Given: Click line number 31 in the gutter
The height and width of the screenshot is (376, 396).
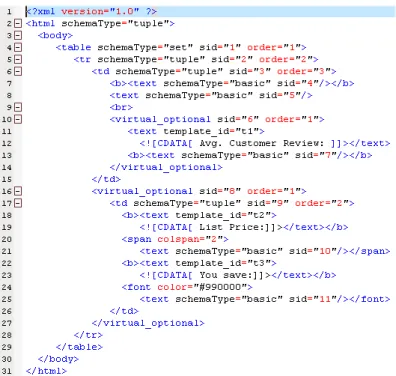Looking at the screenshot, I should click(x=7, y=372).
